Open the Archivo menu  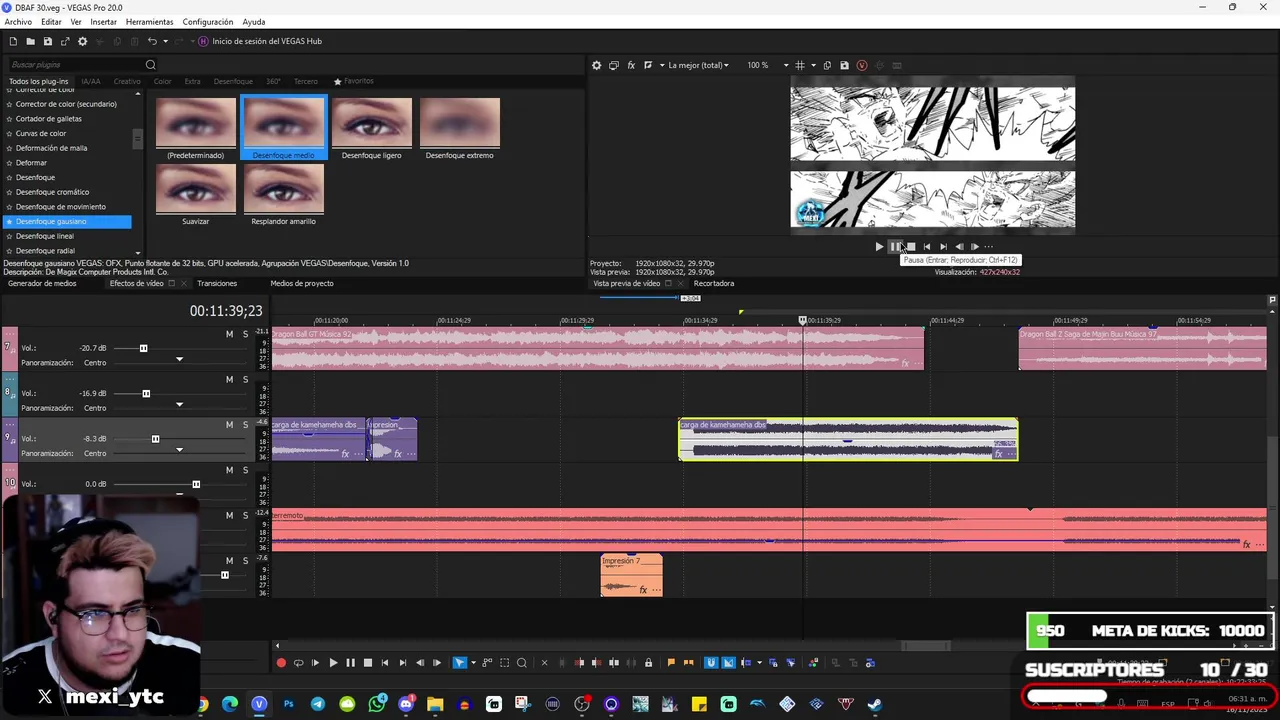pos(18,22)
